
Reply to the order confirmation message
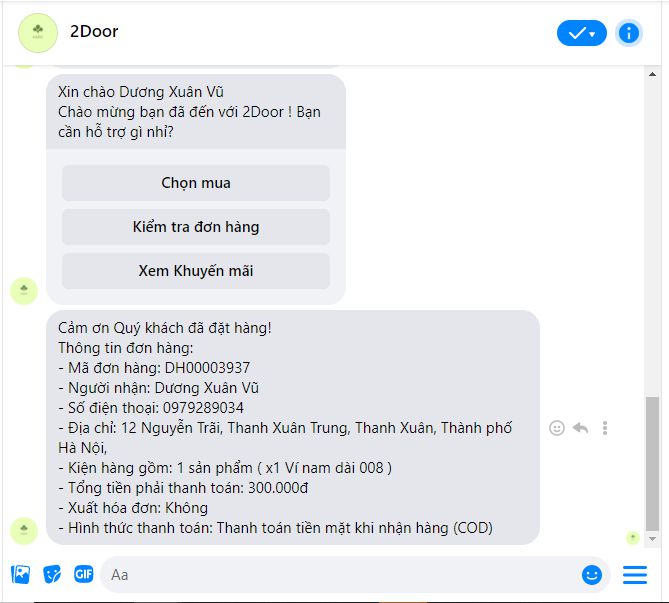pos(580,428)
